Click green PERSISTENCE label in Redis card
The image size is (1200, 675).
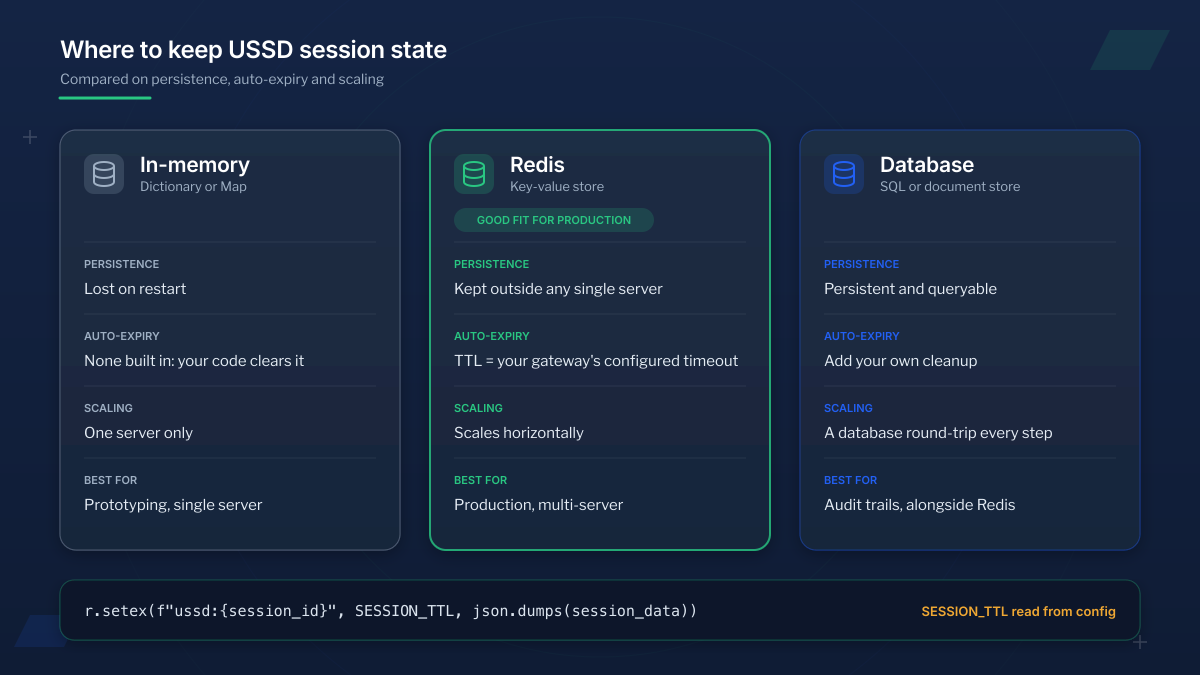coord(491,264)
